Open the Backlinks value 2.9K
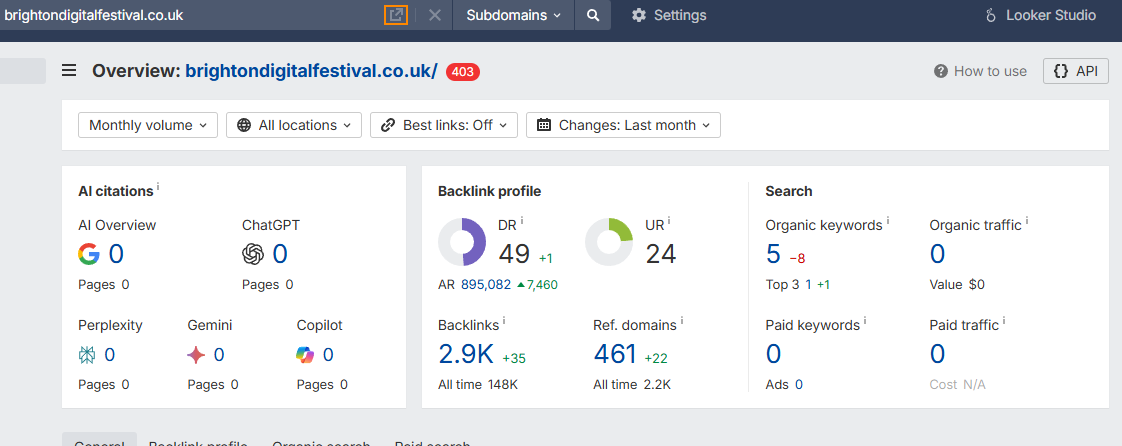1122x446 pixels. point(466,354)
